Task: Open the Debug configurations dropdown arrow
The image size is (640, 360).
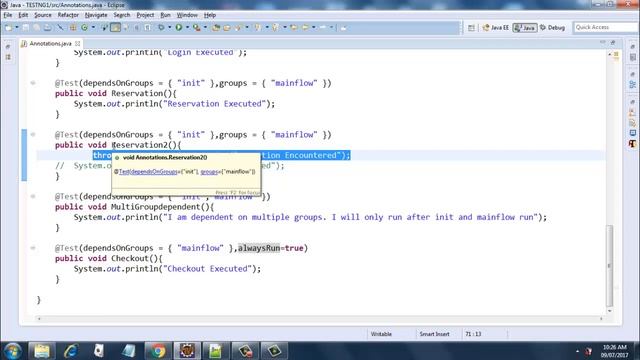Action: [169, 27]
